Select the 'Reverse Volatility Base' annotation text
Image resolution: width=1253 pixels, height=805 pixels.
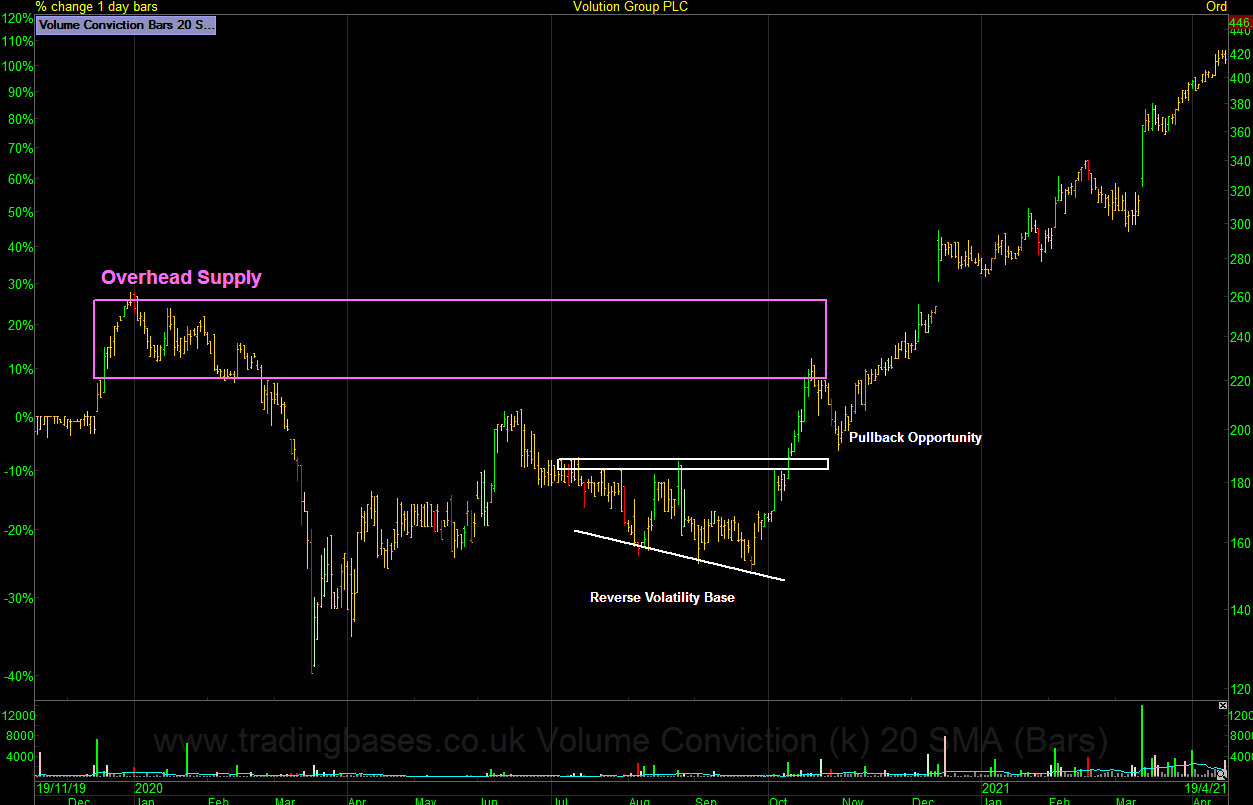pyautogui.click(x=662, y=598)
